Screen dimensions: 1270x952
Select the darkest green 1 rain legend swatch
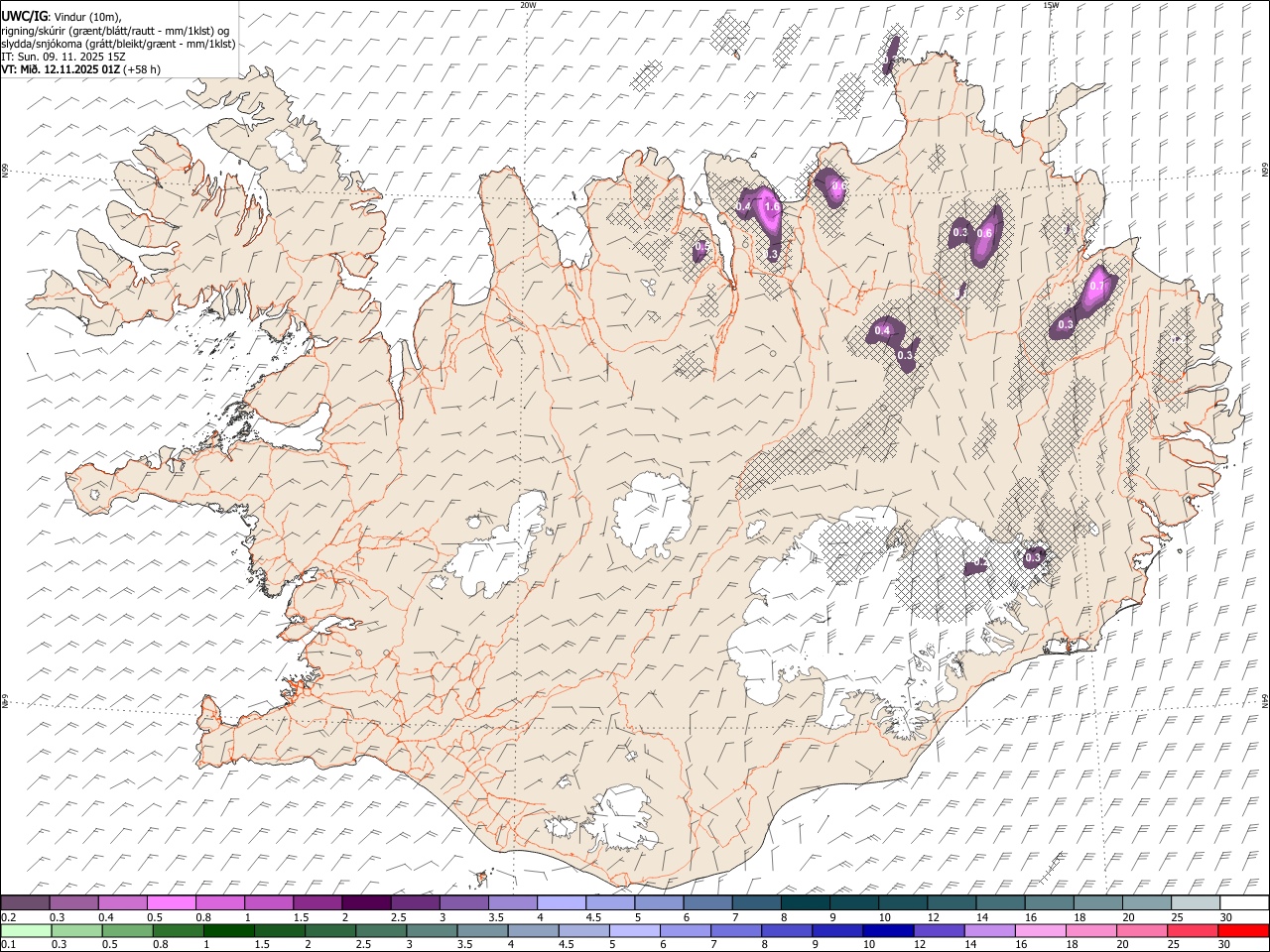pos(229,930)
